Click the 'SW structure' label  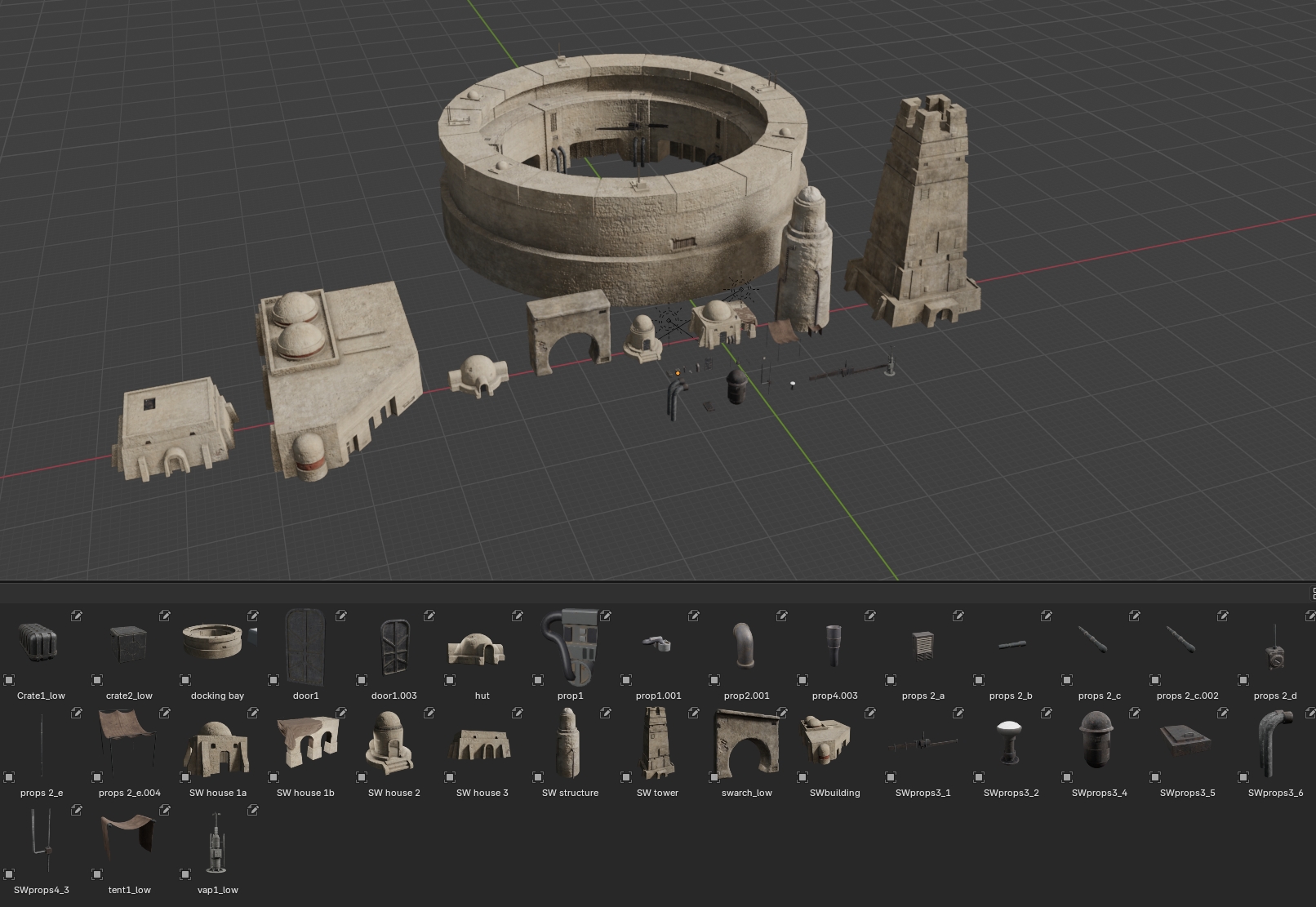point(570,793)
